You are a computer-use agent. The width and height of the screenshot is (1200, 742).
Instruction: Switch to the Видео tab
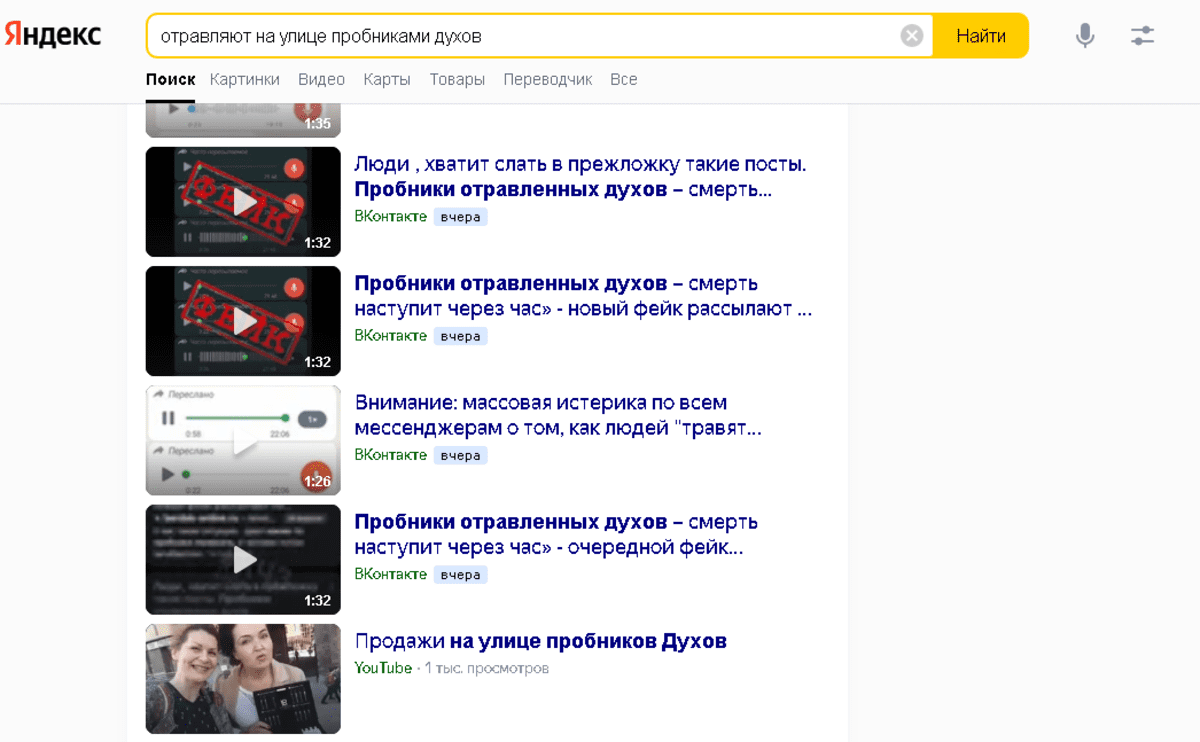(x=321, y=79)
